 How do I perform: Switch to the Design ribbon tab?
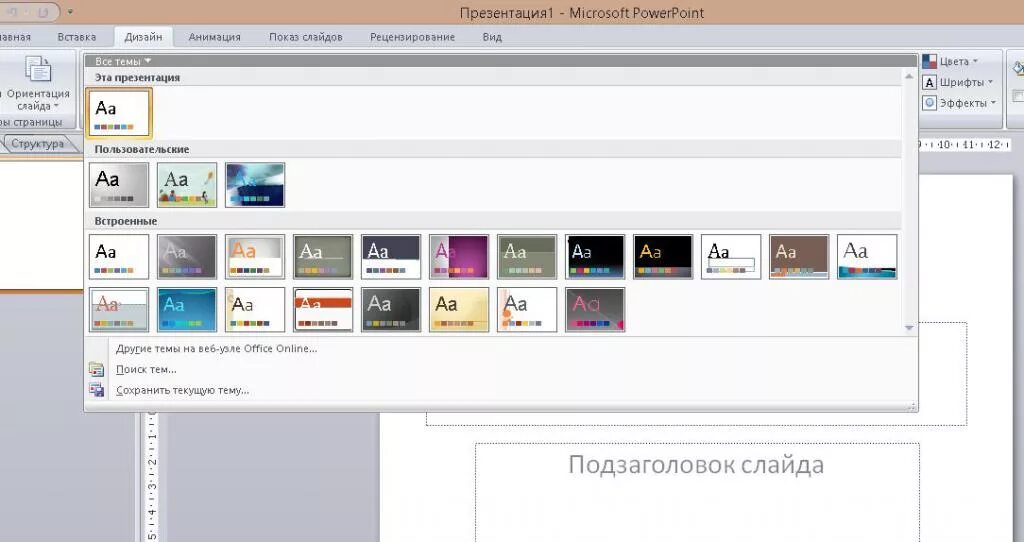click(143, 37)
